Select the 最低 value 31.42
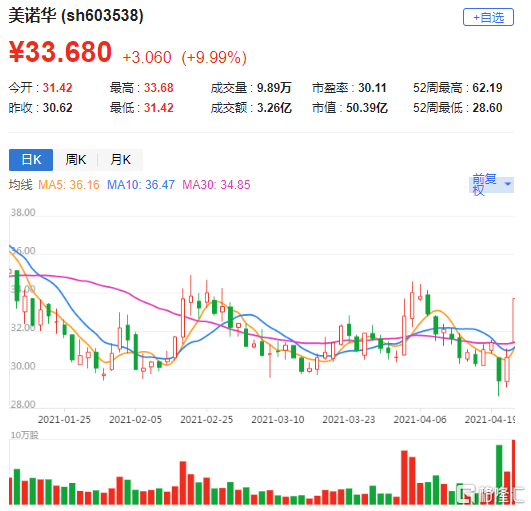531x511 pixels. point(158,108)
